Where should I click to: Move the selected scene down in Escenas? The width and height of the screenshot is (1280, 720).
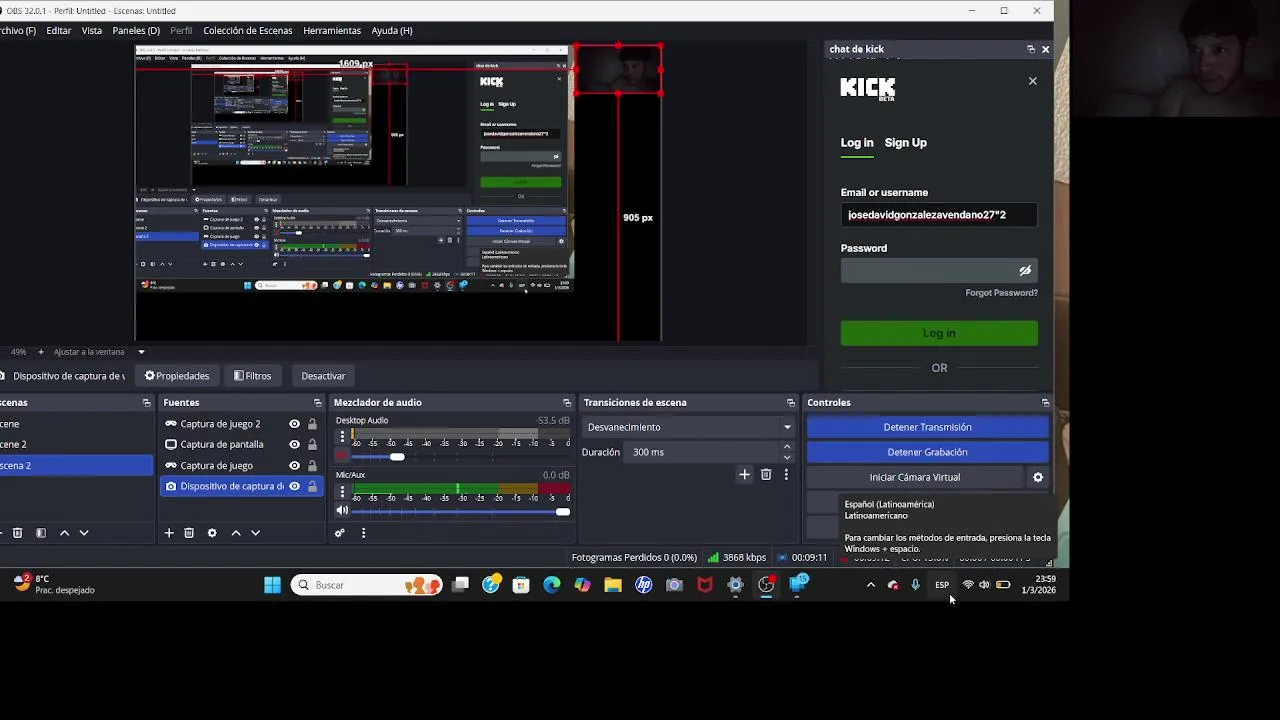[x=84, y=533]
